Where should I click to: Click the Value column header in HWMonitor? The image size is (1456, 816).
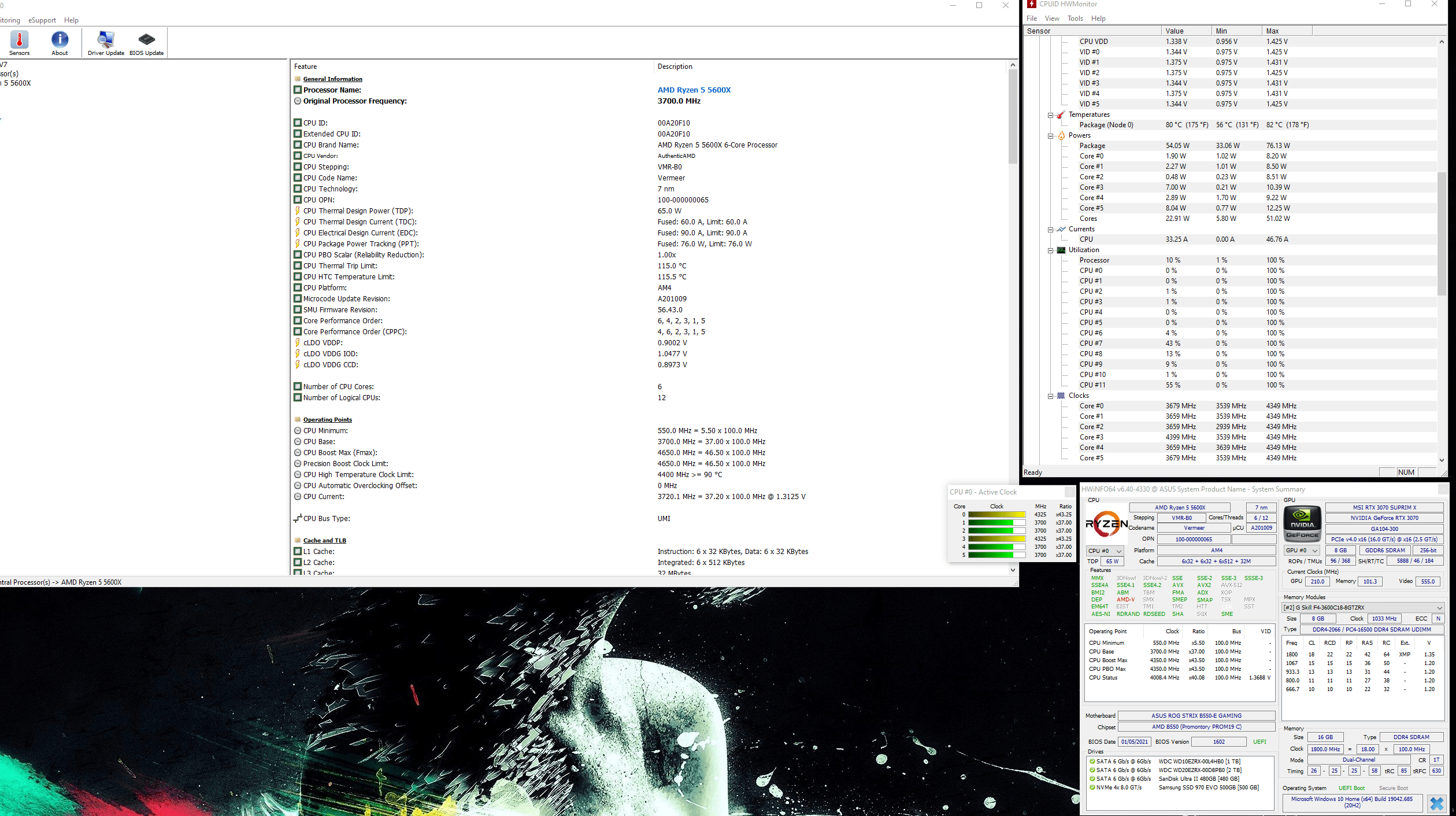coord(1186,31)
